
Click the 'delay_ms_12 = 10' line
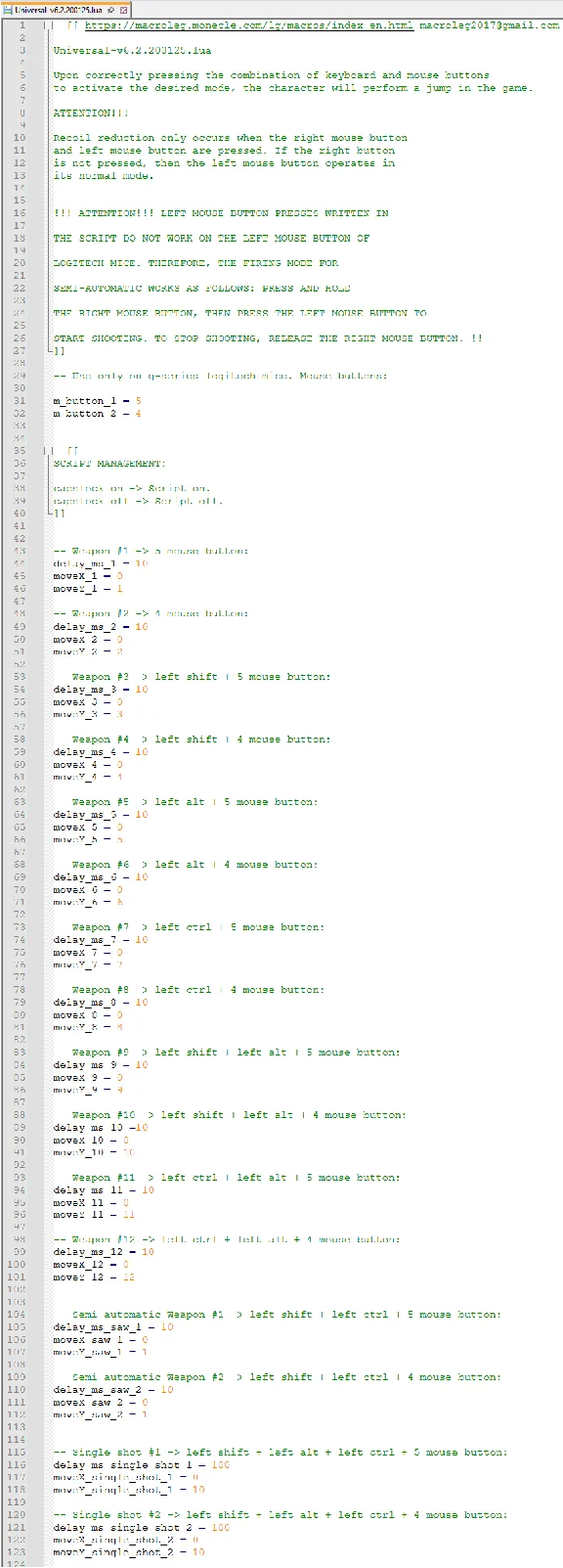pos(104,1252)
